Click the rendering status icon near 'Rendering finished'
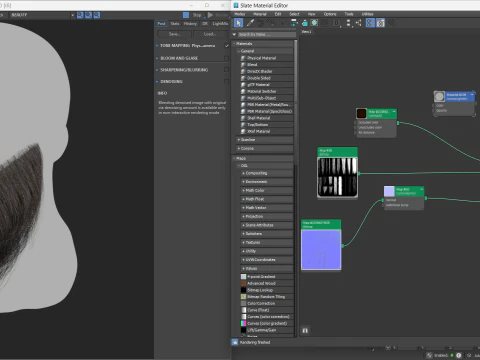The image size is (480, 360). coord(235,342)
